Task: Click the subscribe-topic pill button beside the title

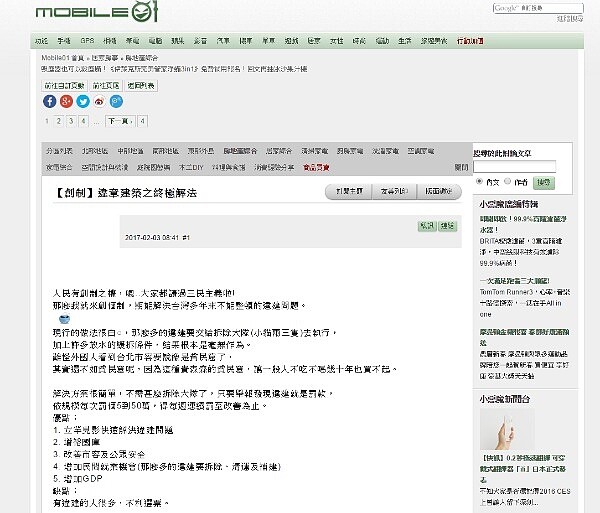Action: pos(349,191)
